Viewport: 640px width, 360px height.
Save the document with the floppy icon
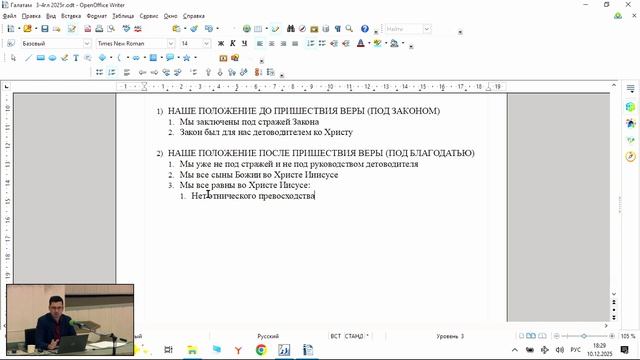tap(45, 29)
